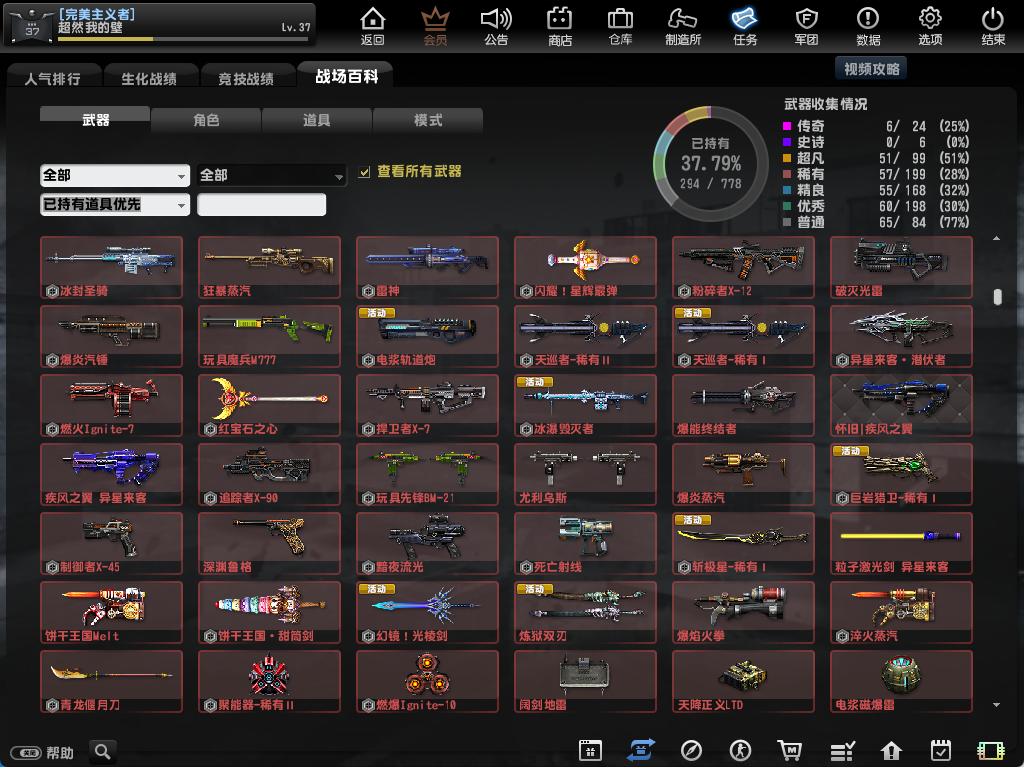Expand the first 全部 category dropdown

(x=115, y=175)
